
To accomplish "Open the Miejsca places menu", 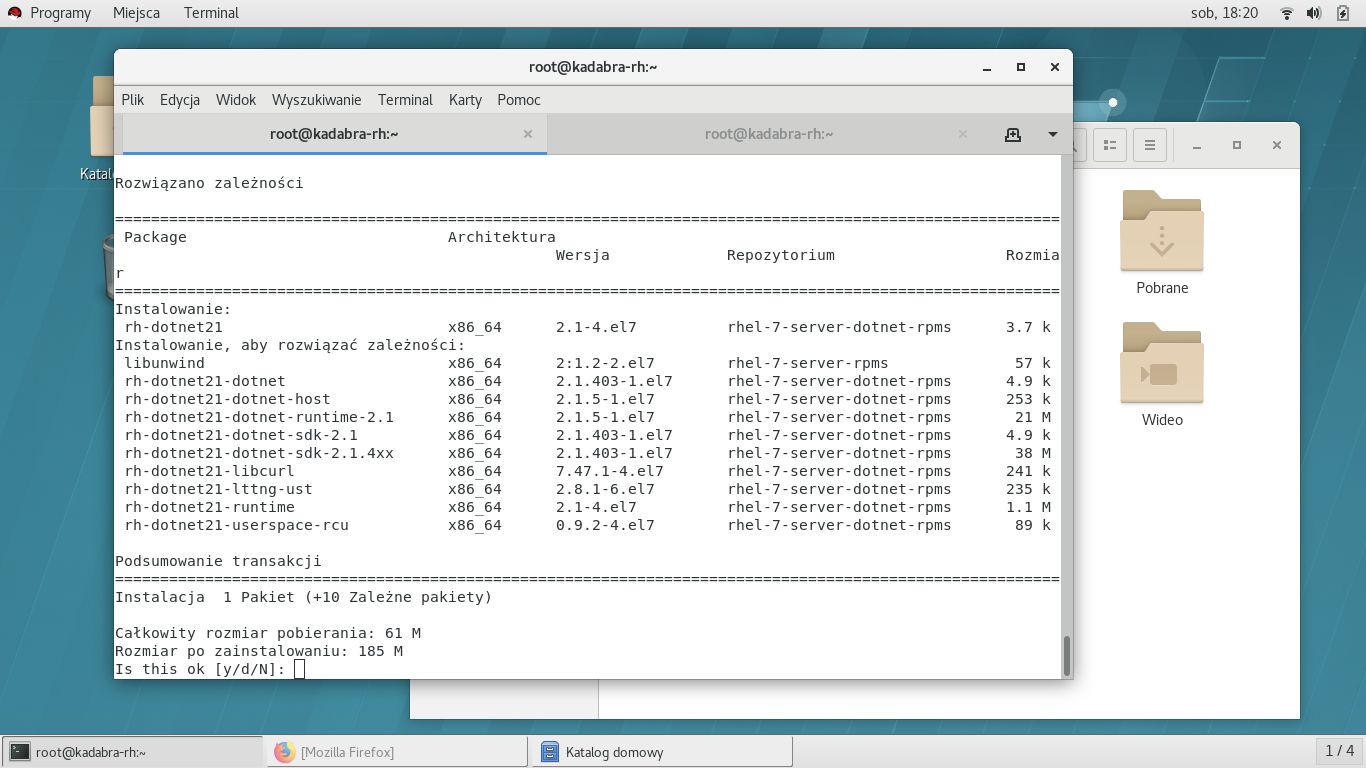I will [136, 13].
